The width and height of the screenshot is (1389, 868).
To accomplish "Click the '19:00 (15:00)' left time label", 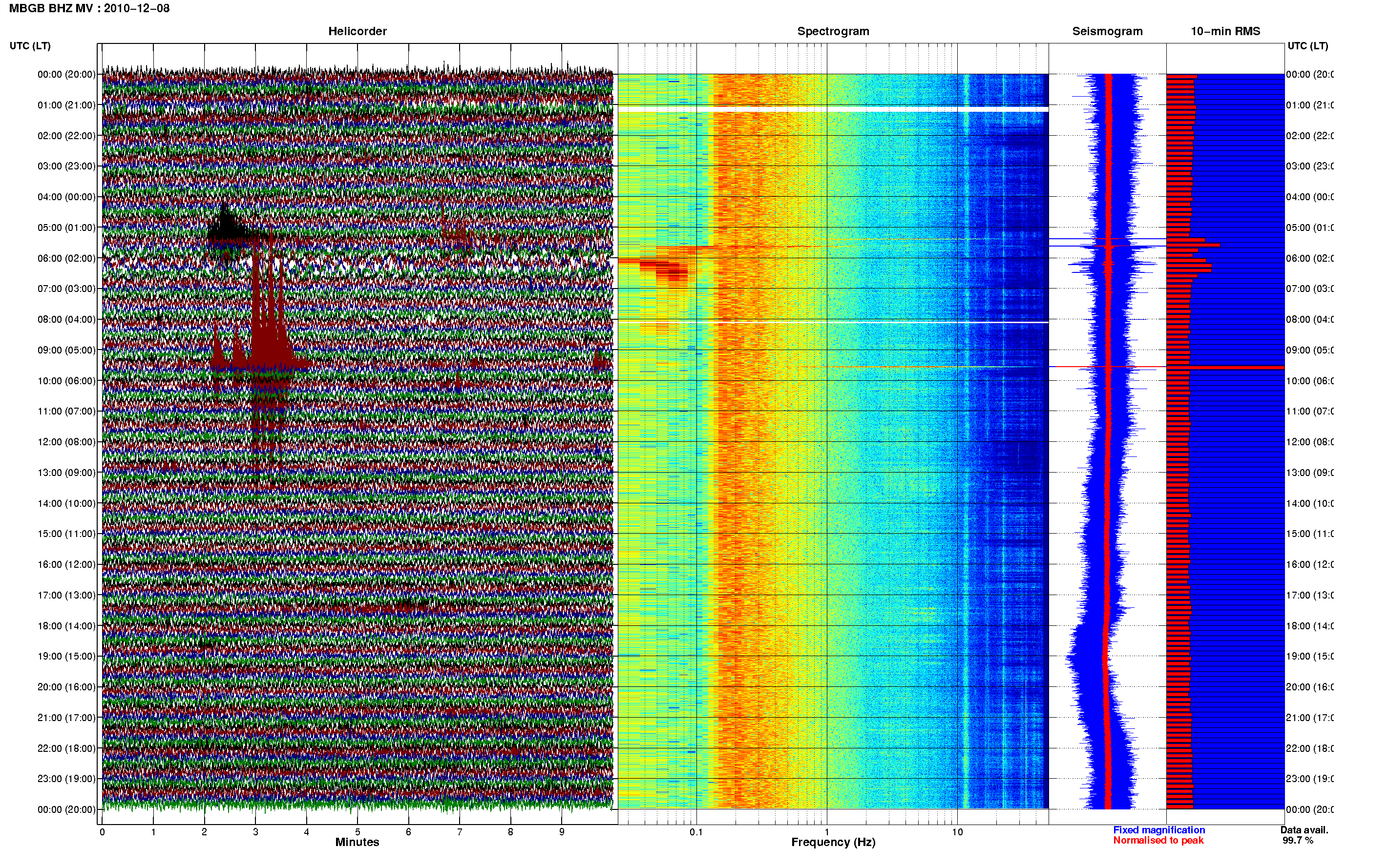I will click(x=66, y=656).
